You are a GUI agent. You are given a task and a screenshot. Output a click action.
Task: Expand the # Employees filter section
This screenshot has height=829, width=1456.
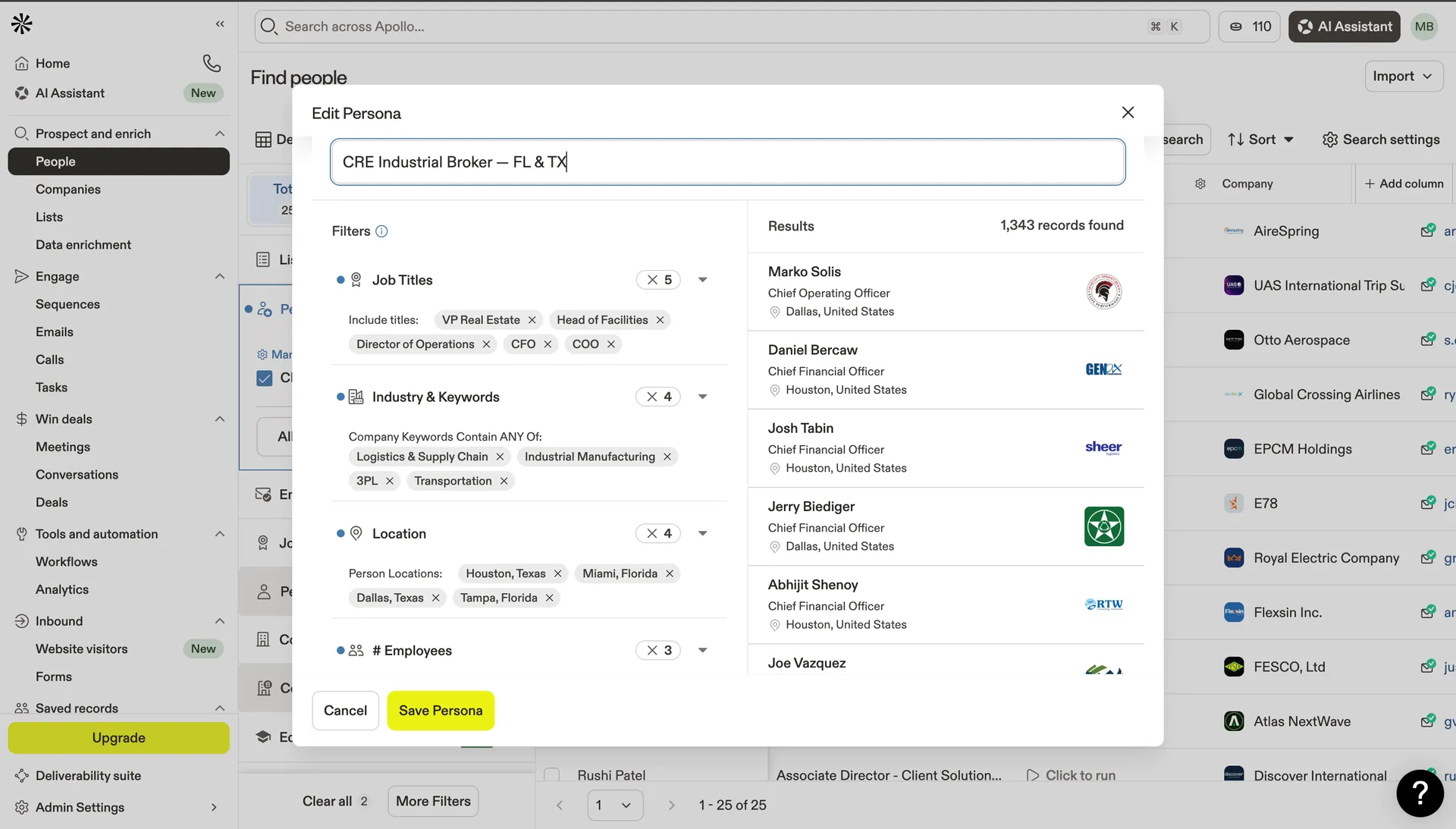(702, 650)
